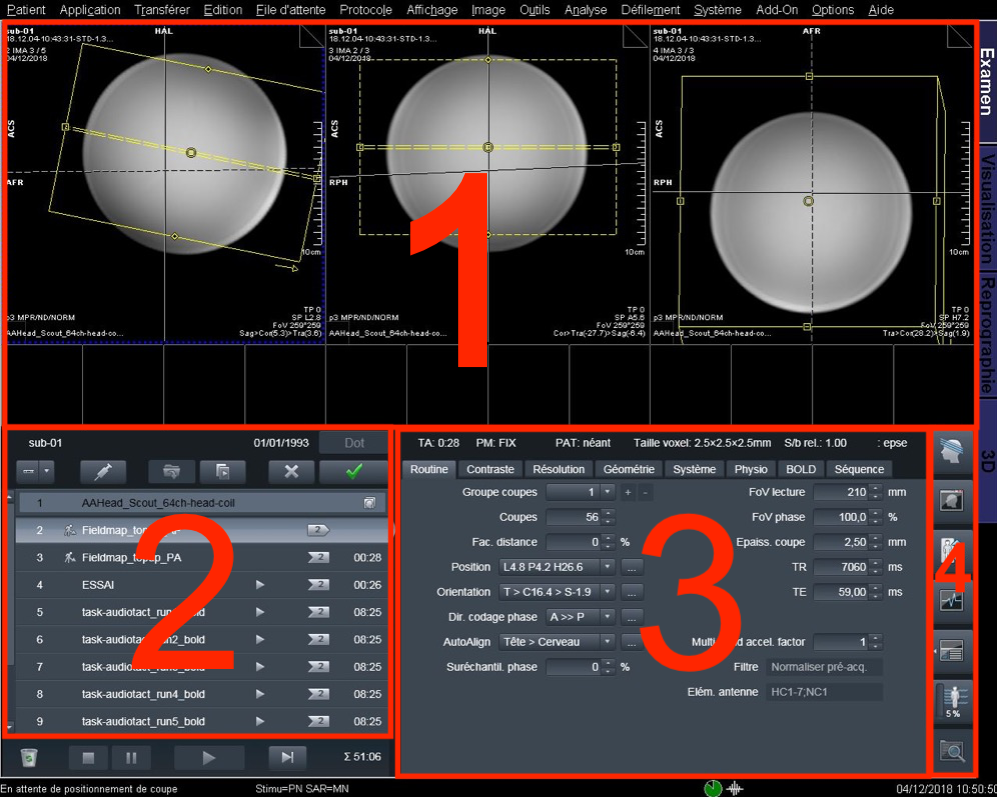The height and width of the screenshot is (797, 997).
Task: Copy the selected protocol icon
Action: coord(222,471)
